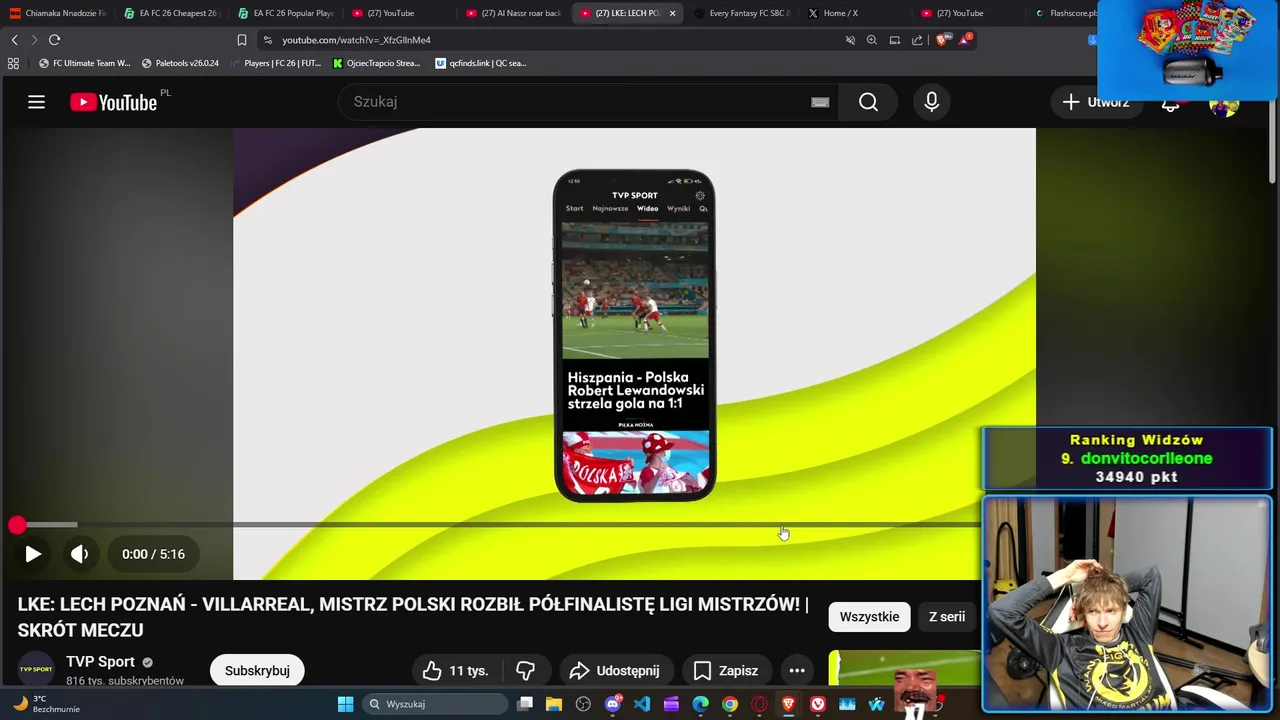Open OBS Studio from the taskbar
Viewport: 1280px width, 720px height.
click(583, 704)
